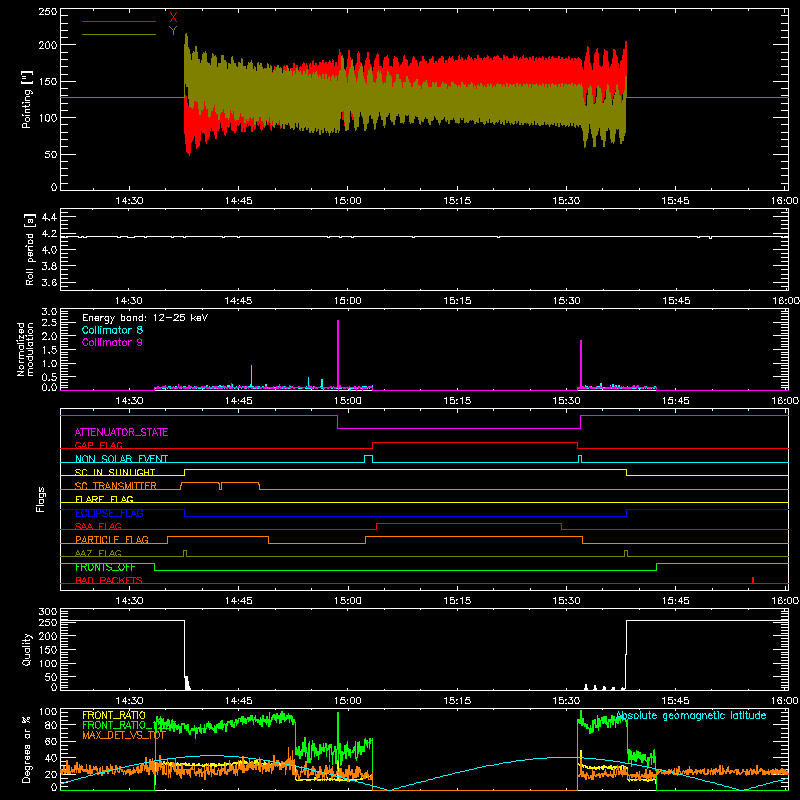Select the SAA_FLAG label
Image resolution: width=800 pixels, height=800 pixels.
tap(98, 526)
